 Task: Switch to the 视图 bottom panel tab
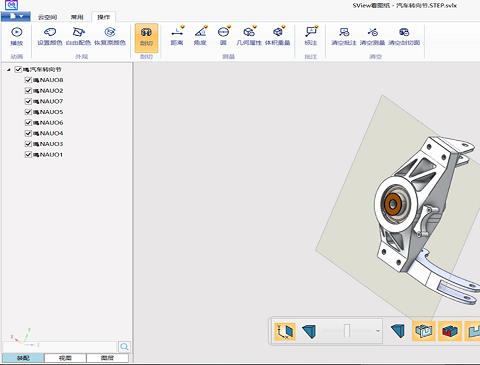(x=65, y=358)
